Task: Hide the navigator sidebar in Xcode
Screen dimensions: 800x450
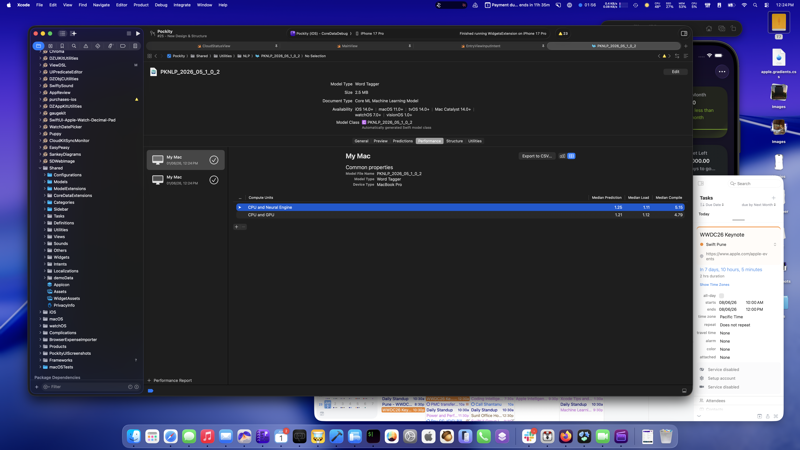Action: [62, 34]
